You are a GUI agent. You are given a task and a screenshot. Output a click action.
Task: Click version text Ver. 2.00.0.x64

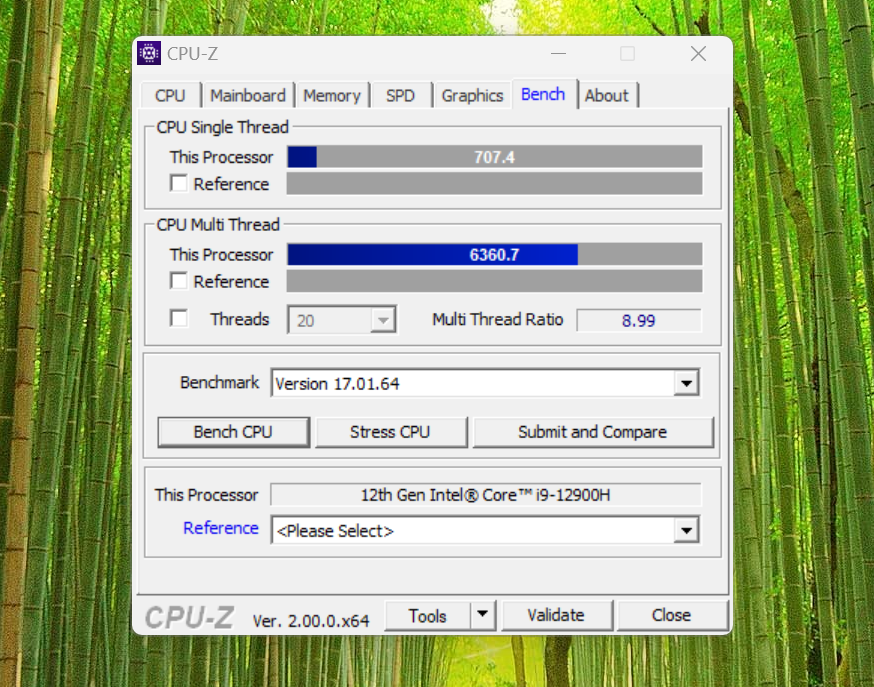coord(310,620)
